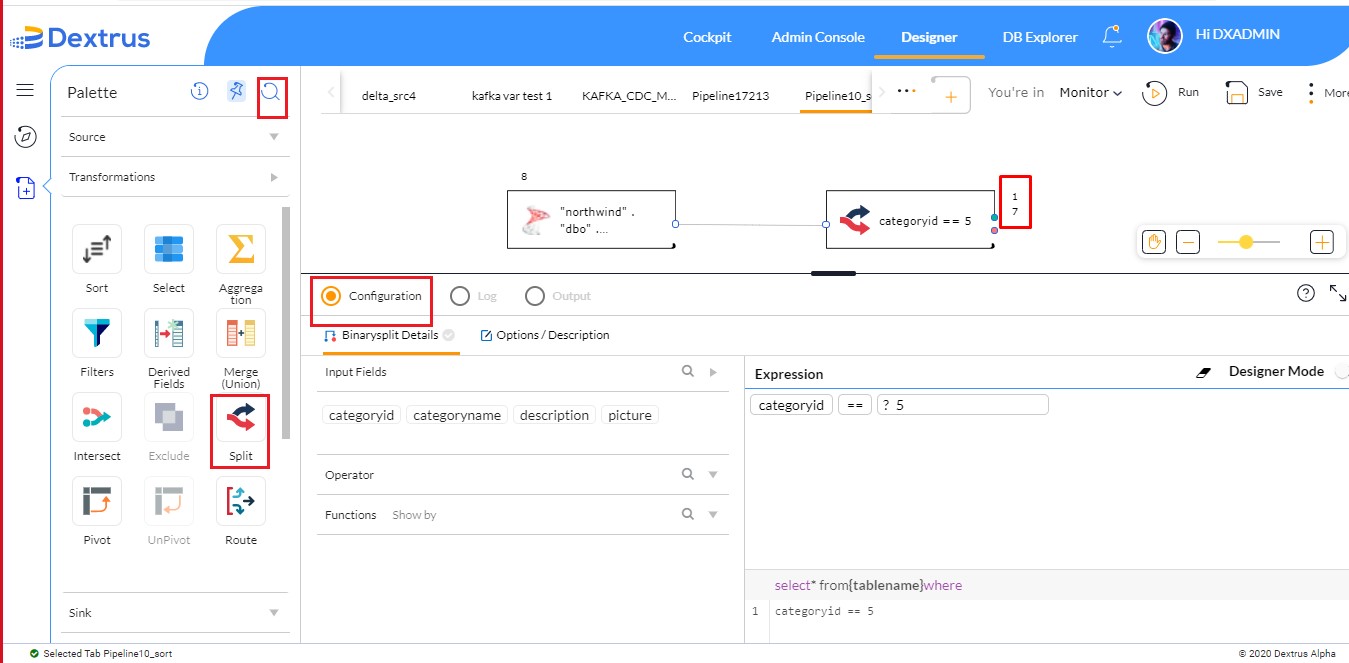Search Functions section with magnifier icon

[687, 514]
